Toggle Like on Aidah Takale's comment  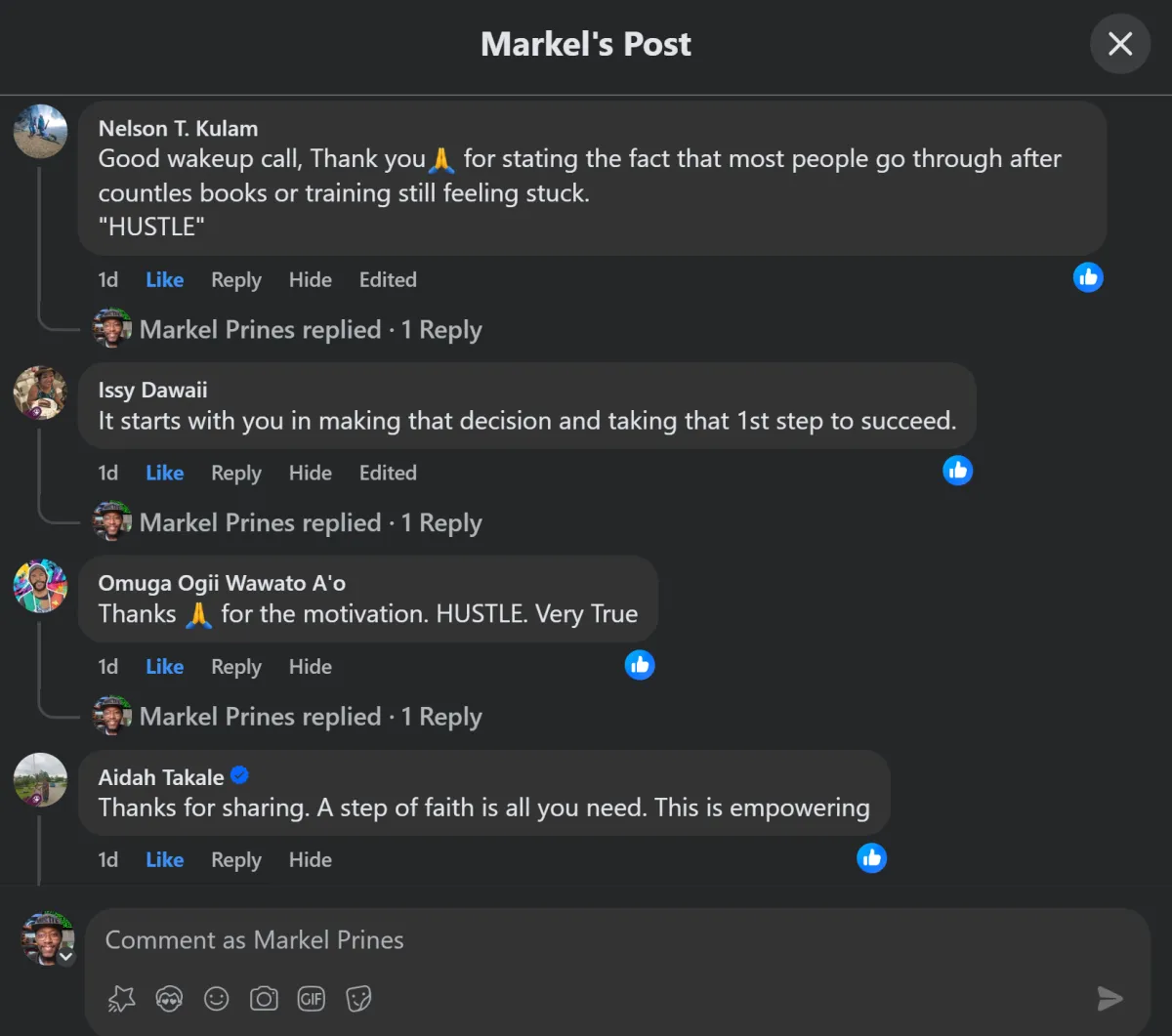tap(164, 859)
